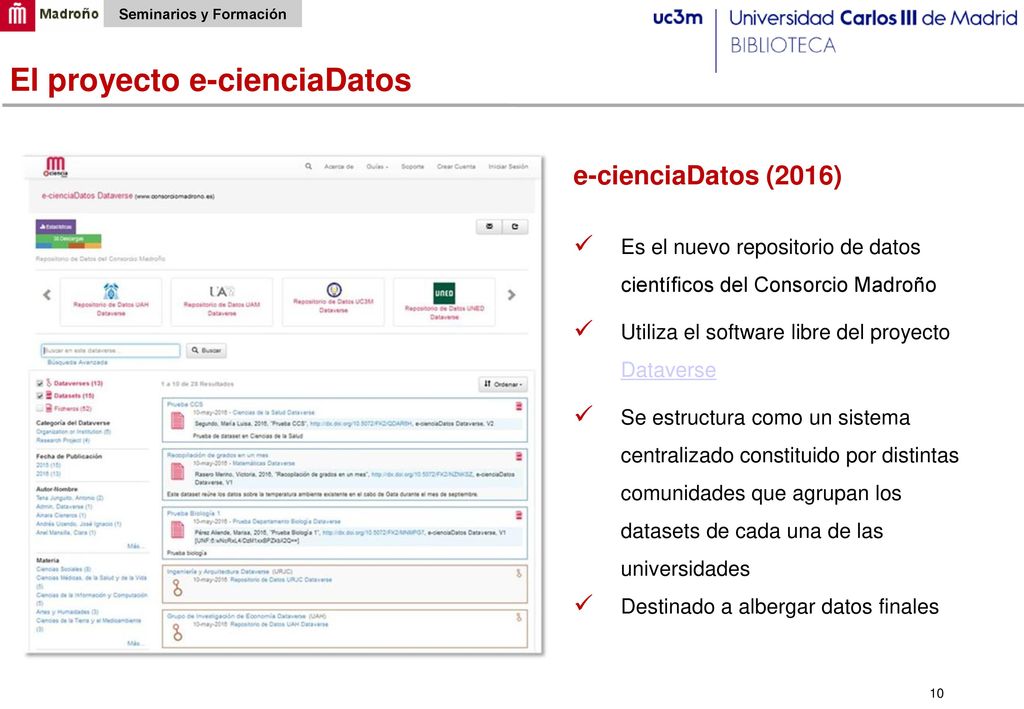Click the Buscar search button
Screen dimensions: 1024x709
[206, 351]
